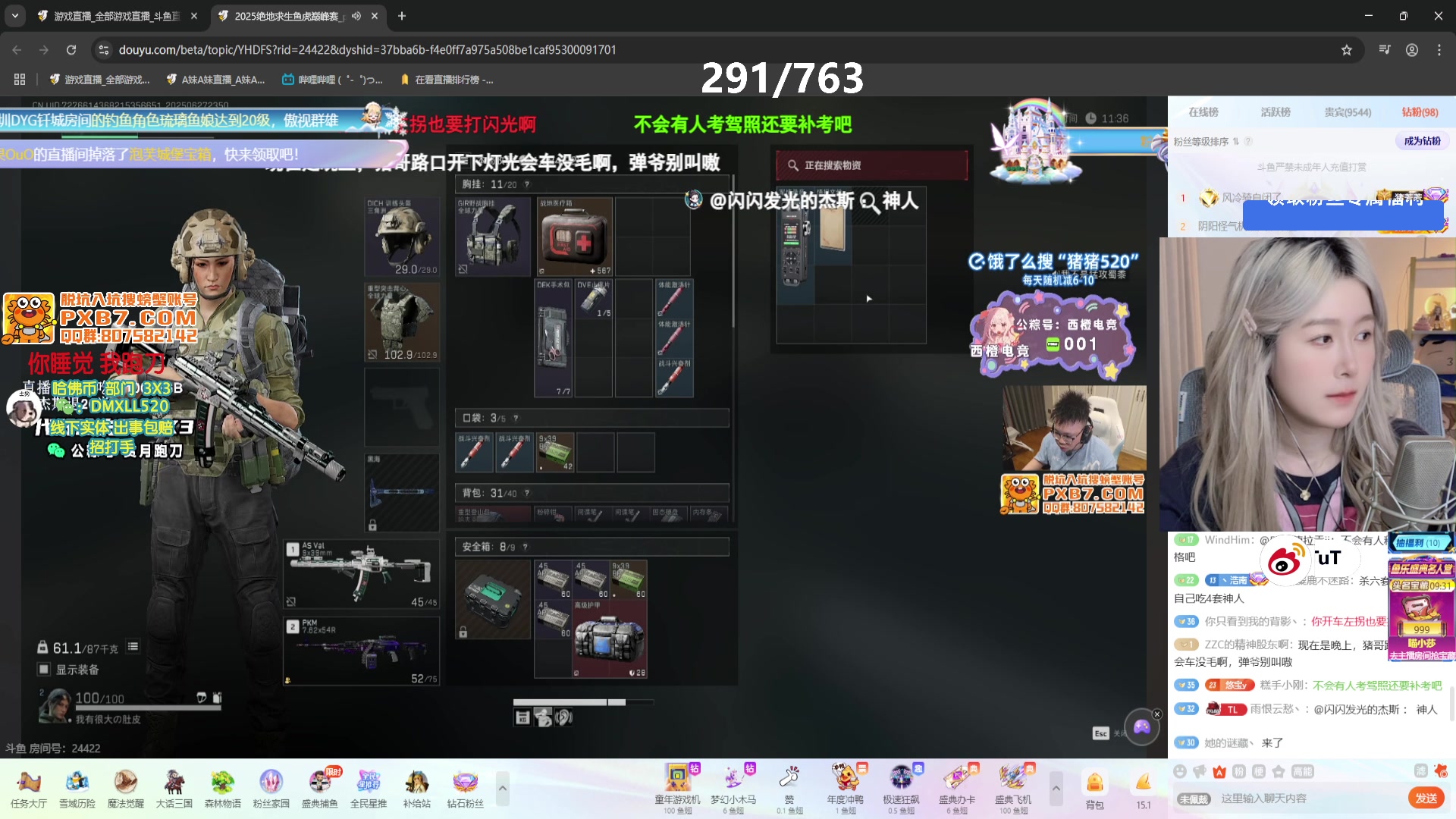The height and width of the screenshot is (819, 1456).
Task: Send the 盛典办卡 gift
Action: click(x=957, y=789)
